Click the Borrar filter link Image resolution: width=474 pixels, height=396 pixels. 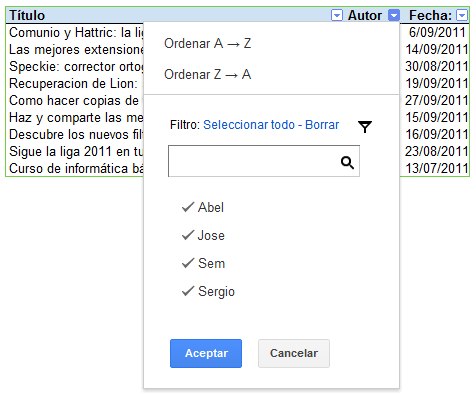[x=322, y=125]
